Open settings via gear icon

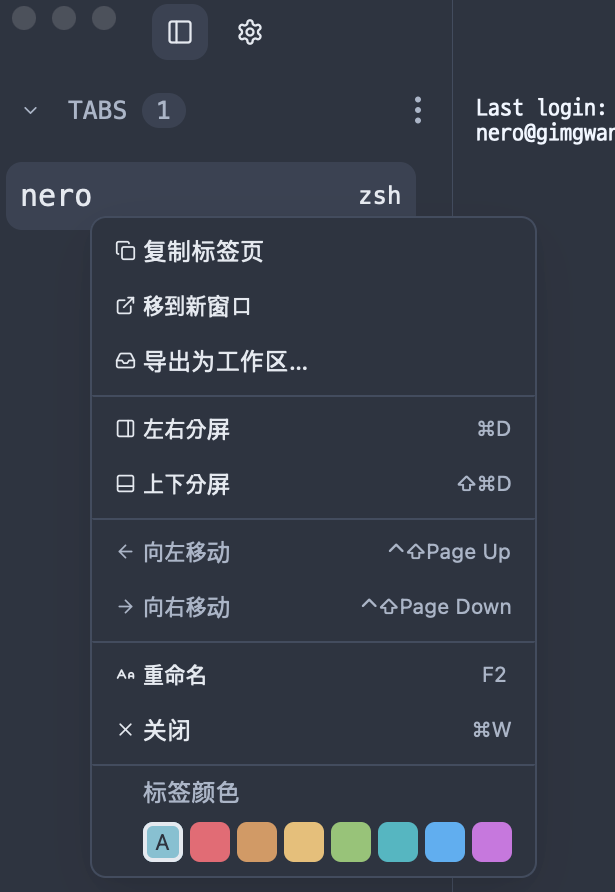tap(250, 32)
